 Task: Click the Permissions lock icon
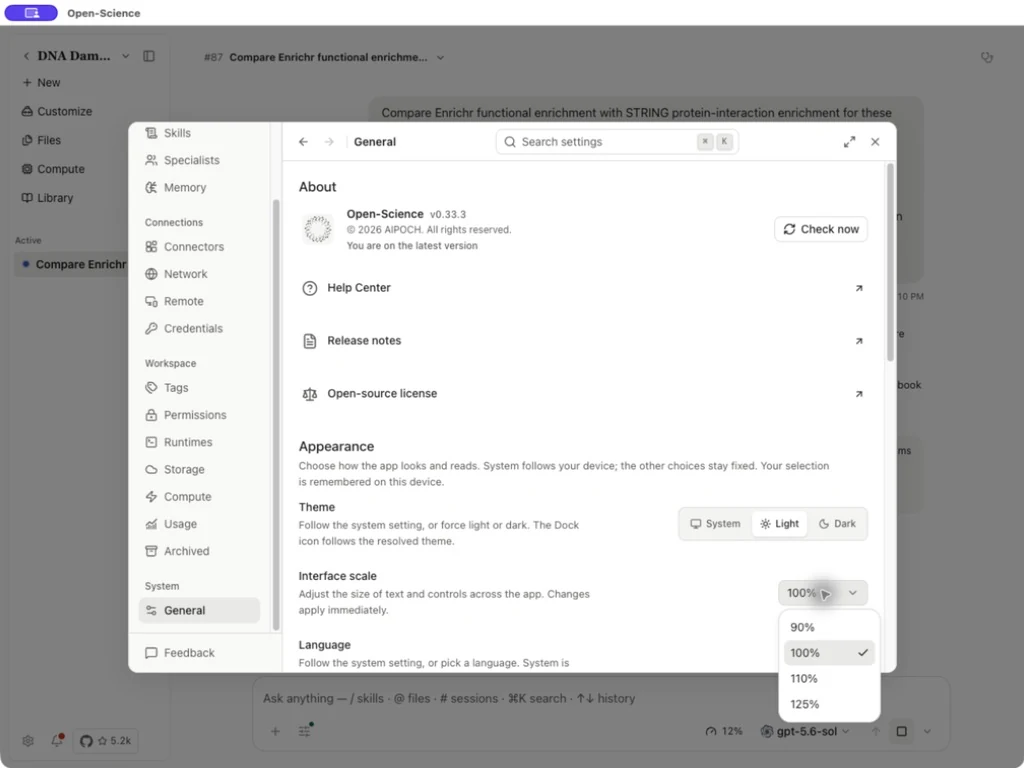click(x=152, y=415)
